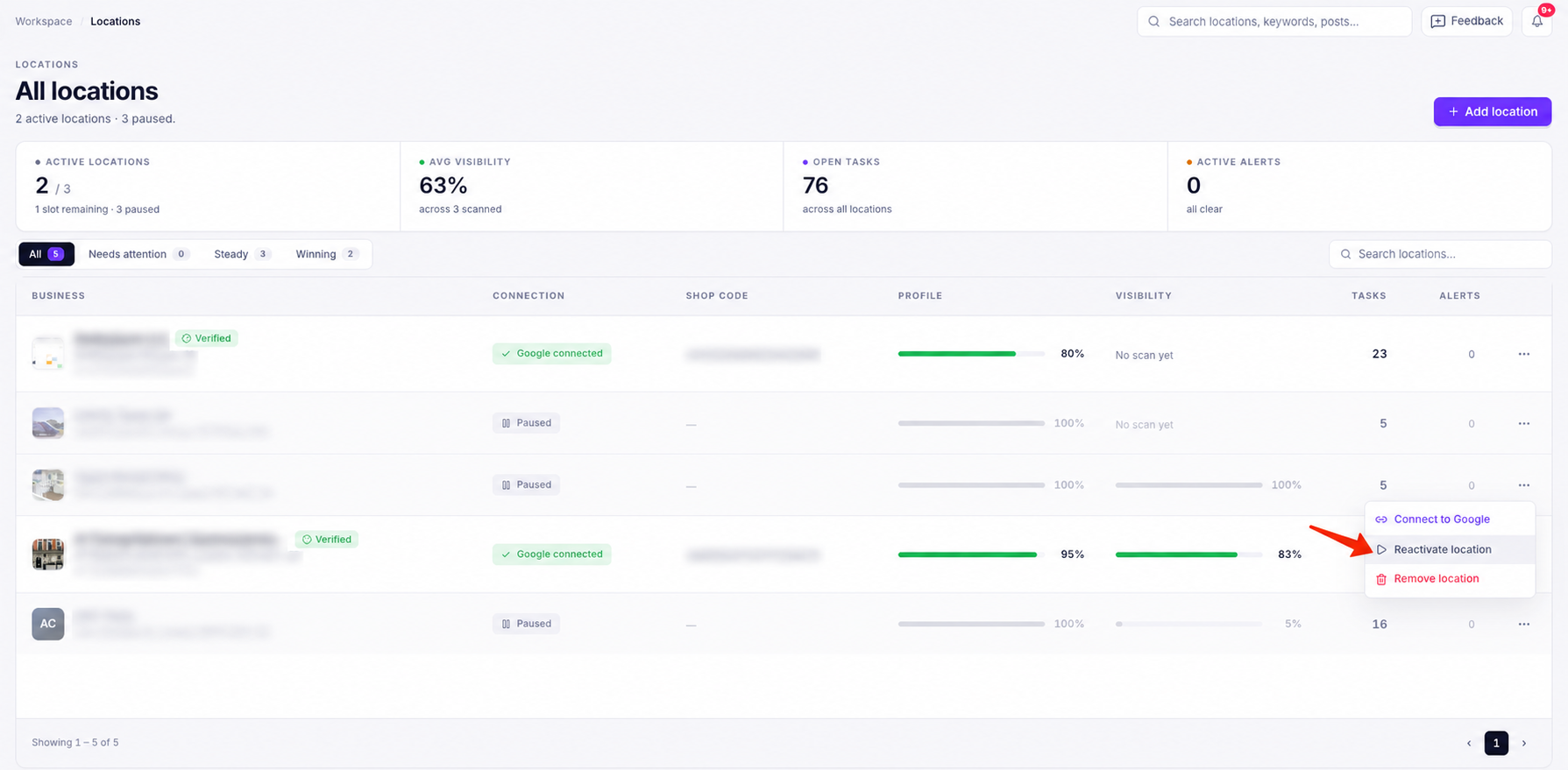
Task: Go to the Workspace breadcrumb
Action: point(44,21)
